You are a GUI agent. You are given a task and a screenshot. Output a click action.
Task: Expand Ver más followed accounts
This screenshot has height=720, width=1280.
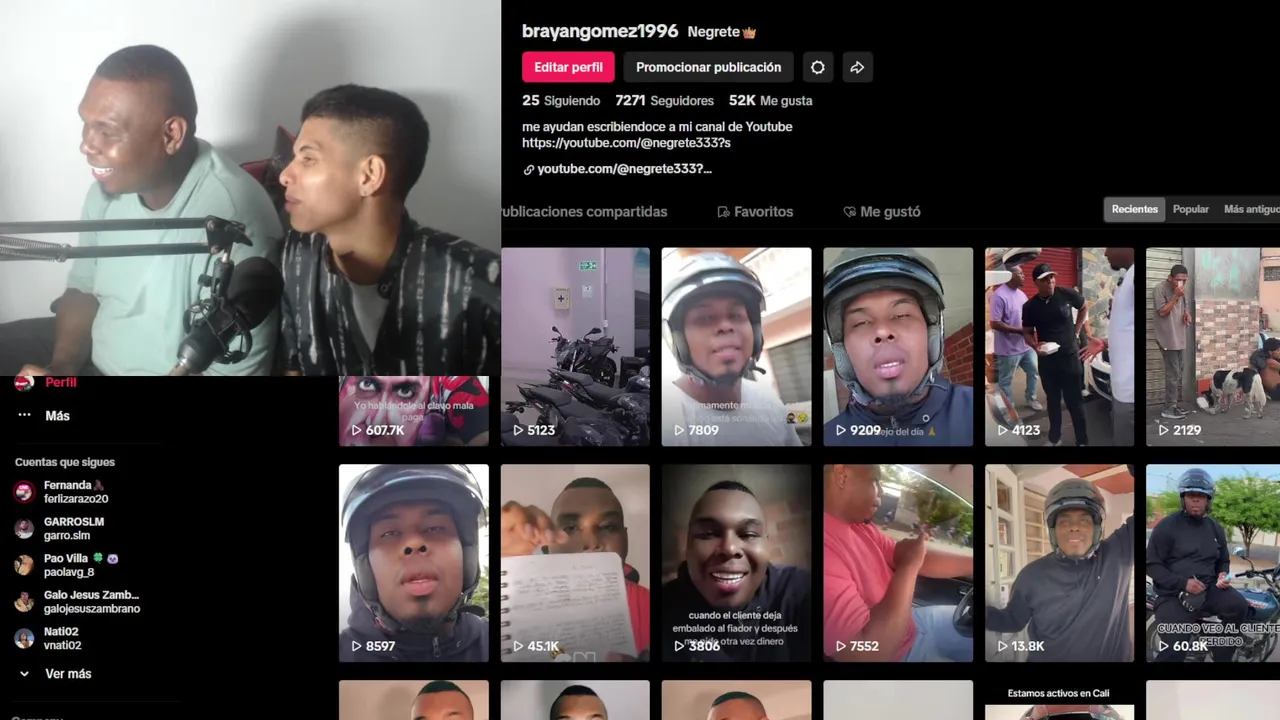(x=68, y=674)
